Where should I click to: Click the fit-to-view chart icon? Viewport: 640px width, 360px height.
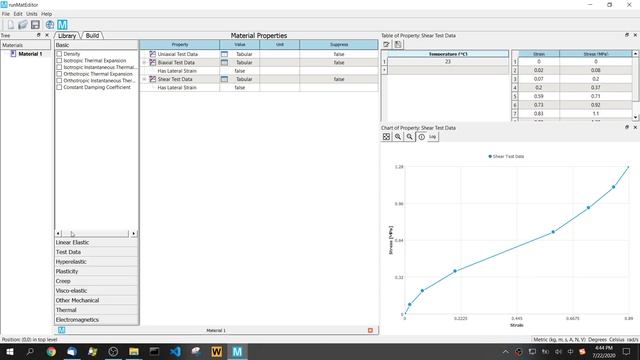(x=386, y=137)
